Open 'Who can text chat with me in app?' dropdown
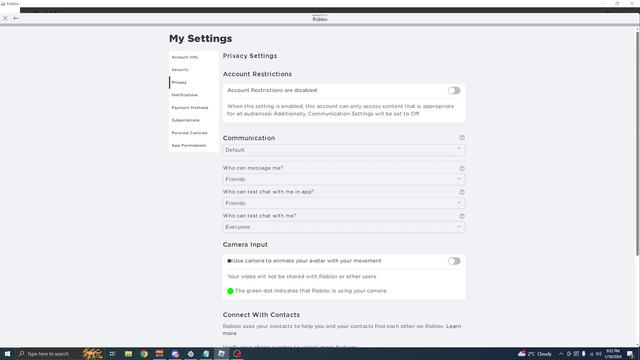640x360 pixels. 344,203
